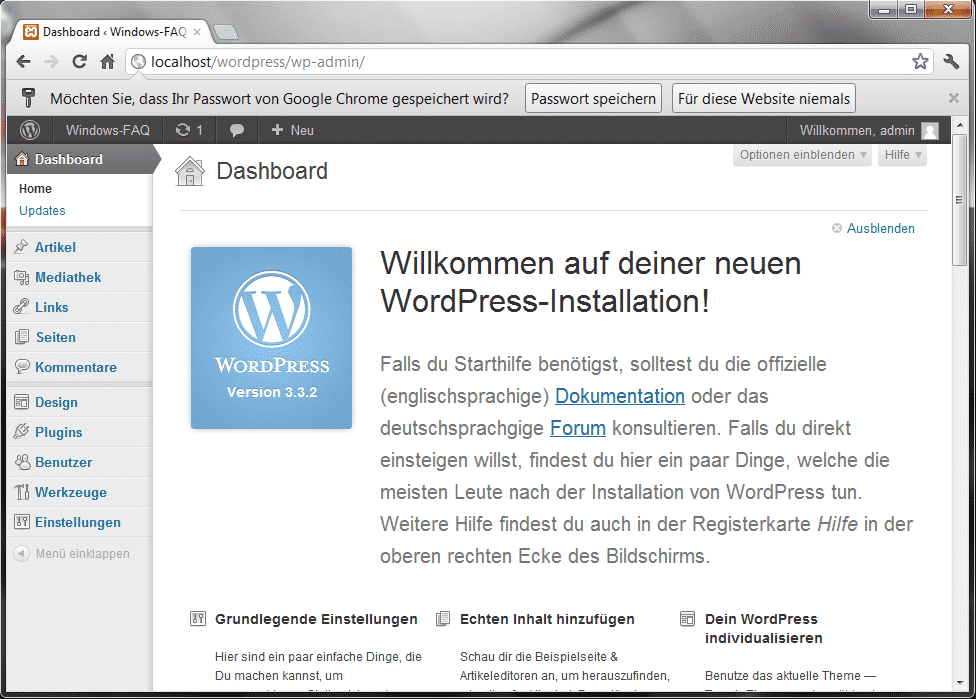Open Willkommen, admin account menu
This screenshot has height=699, width=976.
(x=869, y=131)
